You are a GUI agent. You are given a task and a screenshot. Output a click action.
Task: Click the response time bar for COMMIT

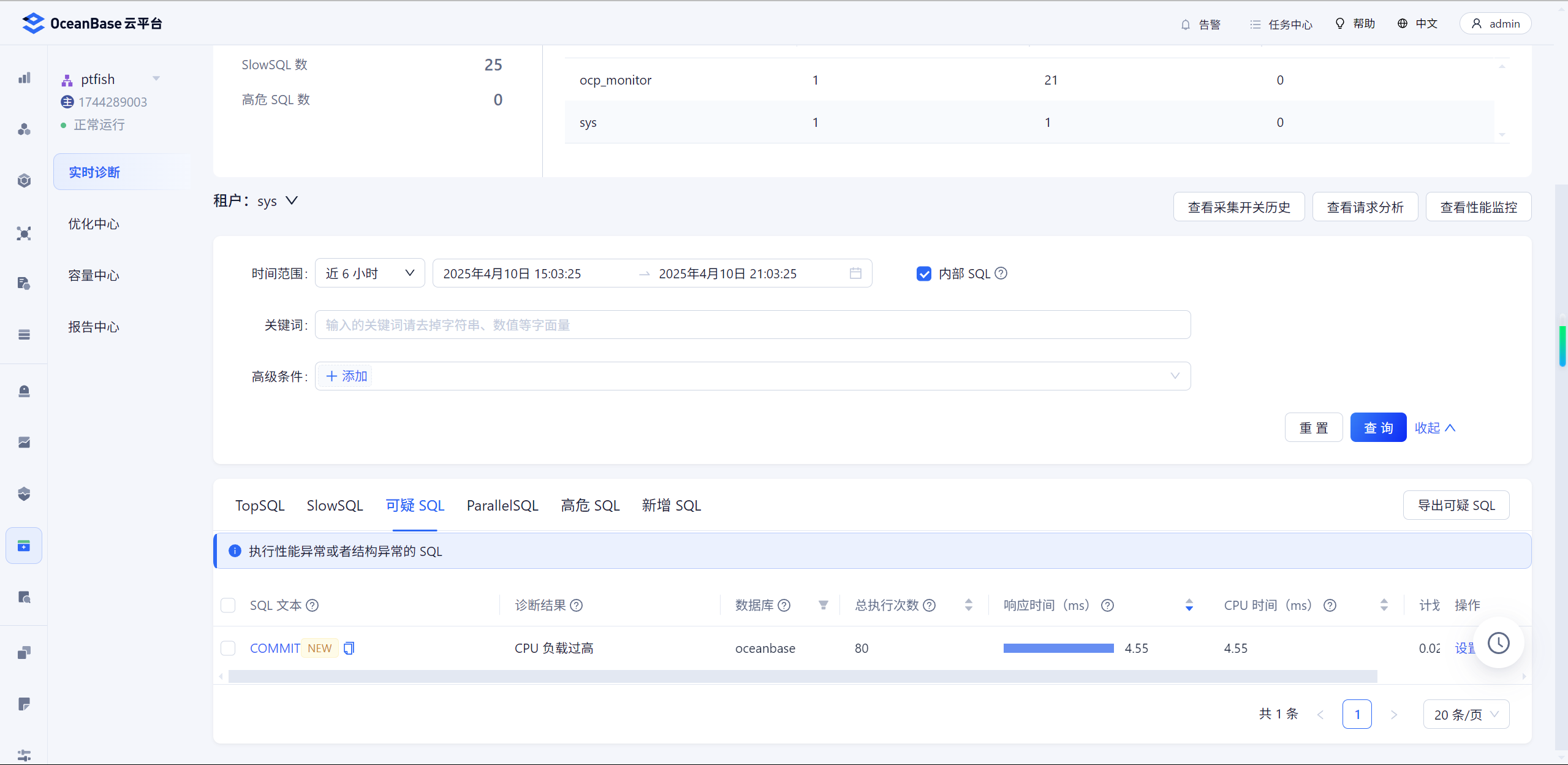(1059, 649)
